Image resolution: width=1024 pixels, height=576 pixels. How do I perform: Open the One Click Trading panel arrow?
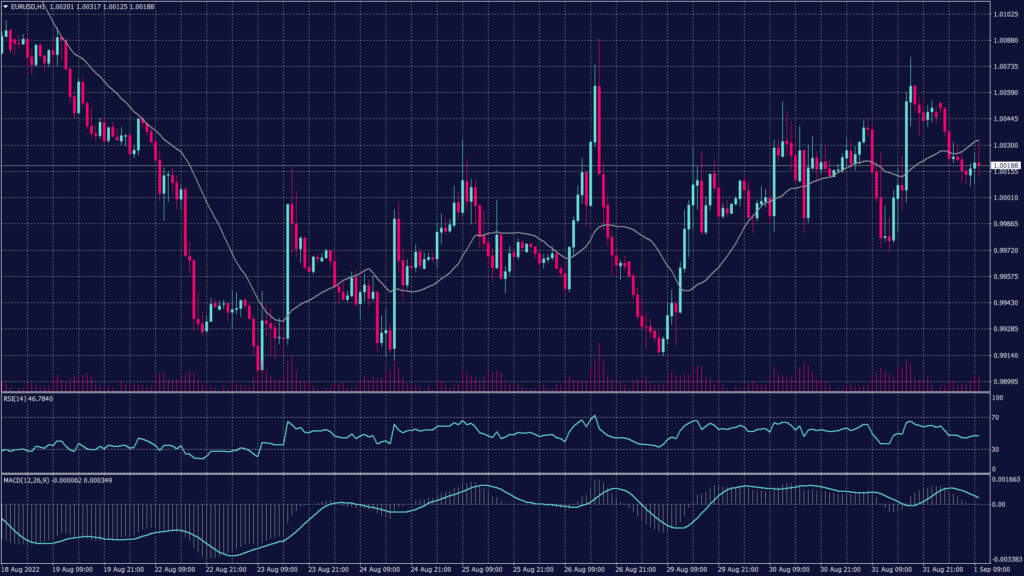(x=8, y=8)
